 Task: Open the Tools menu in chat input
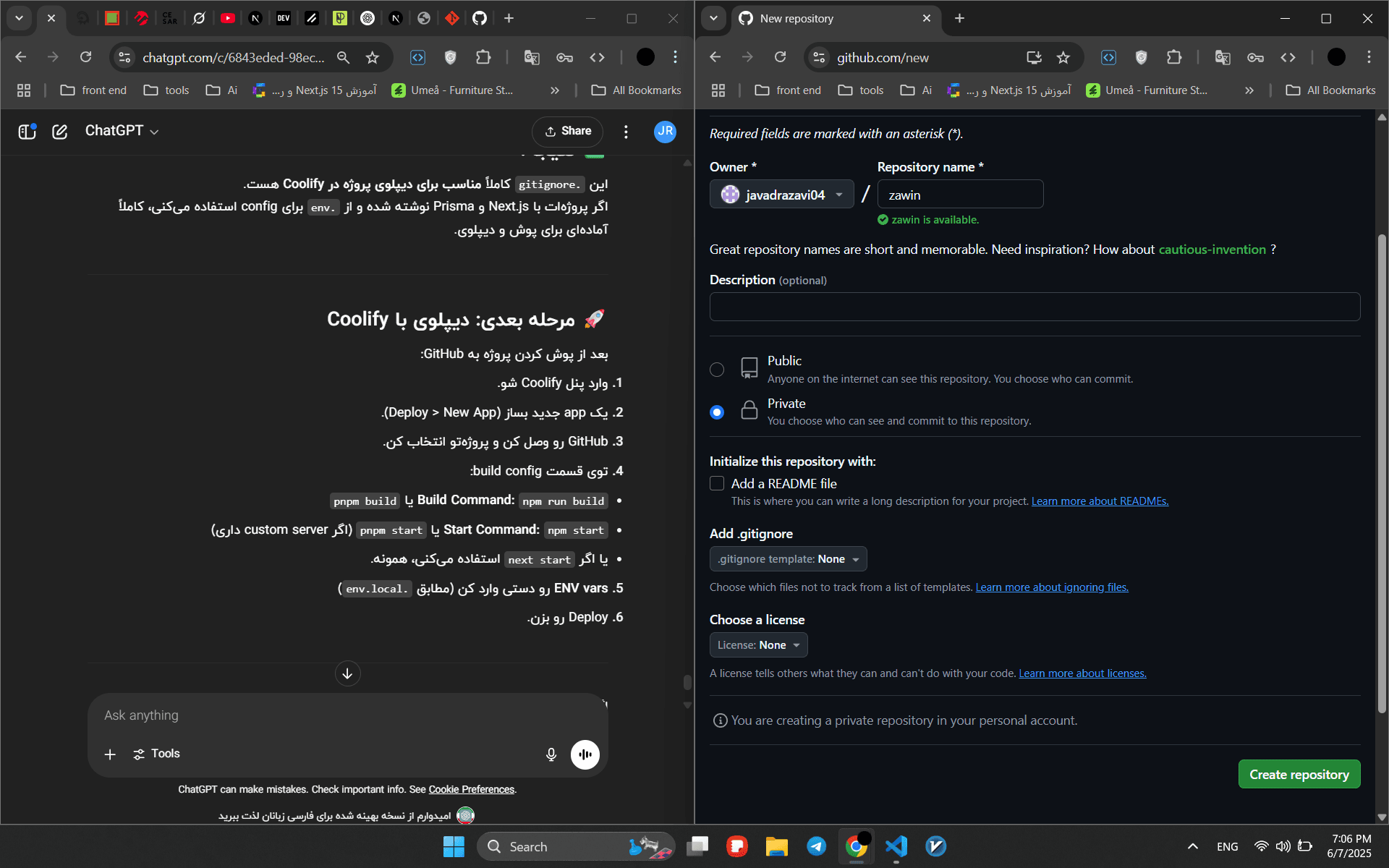[156, 754]
